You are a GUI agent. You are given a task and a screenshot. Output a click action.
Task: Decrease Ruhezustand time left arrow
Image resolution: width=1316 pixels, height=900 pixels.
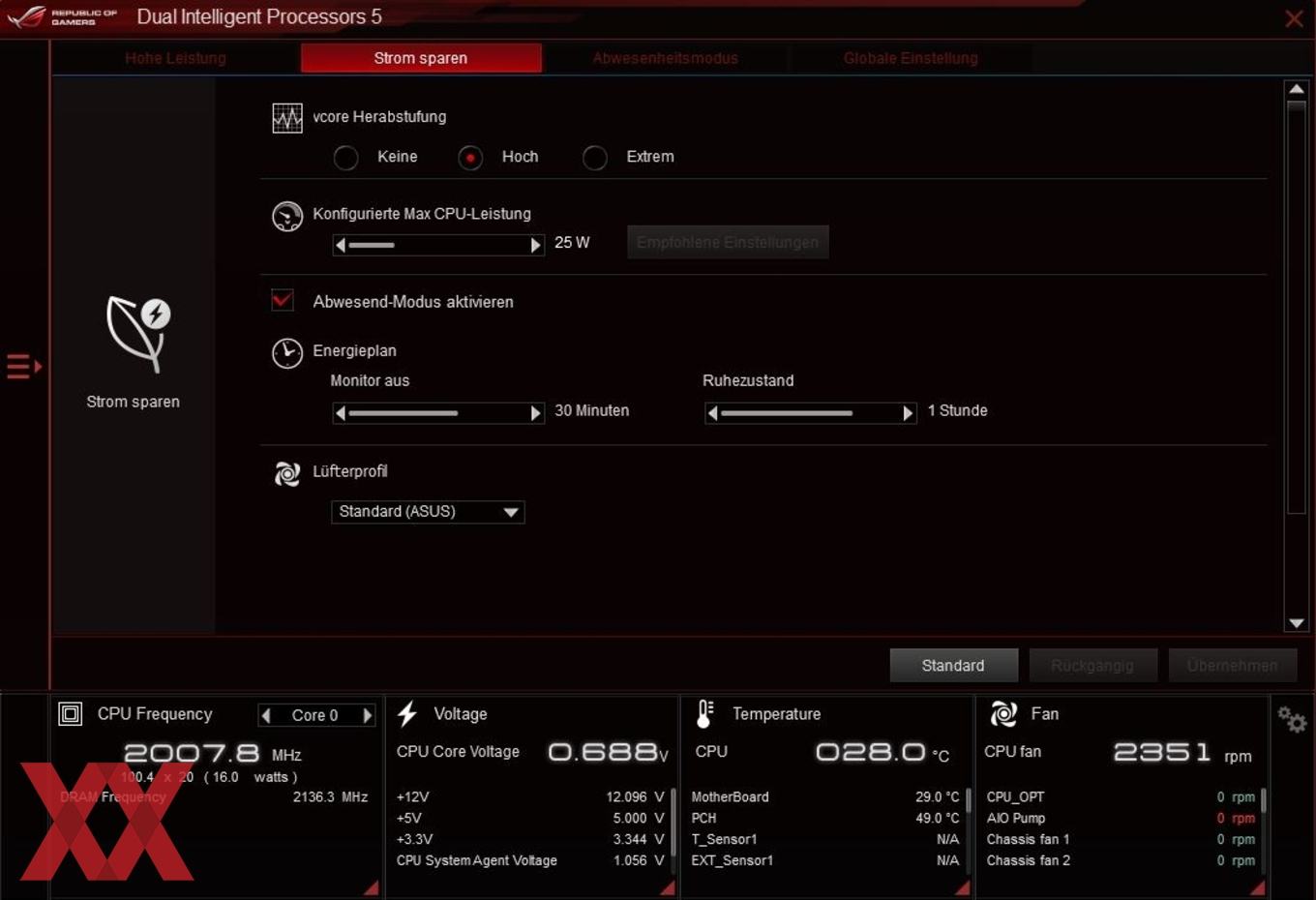pos(713,414)
